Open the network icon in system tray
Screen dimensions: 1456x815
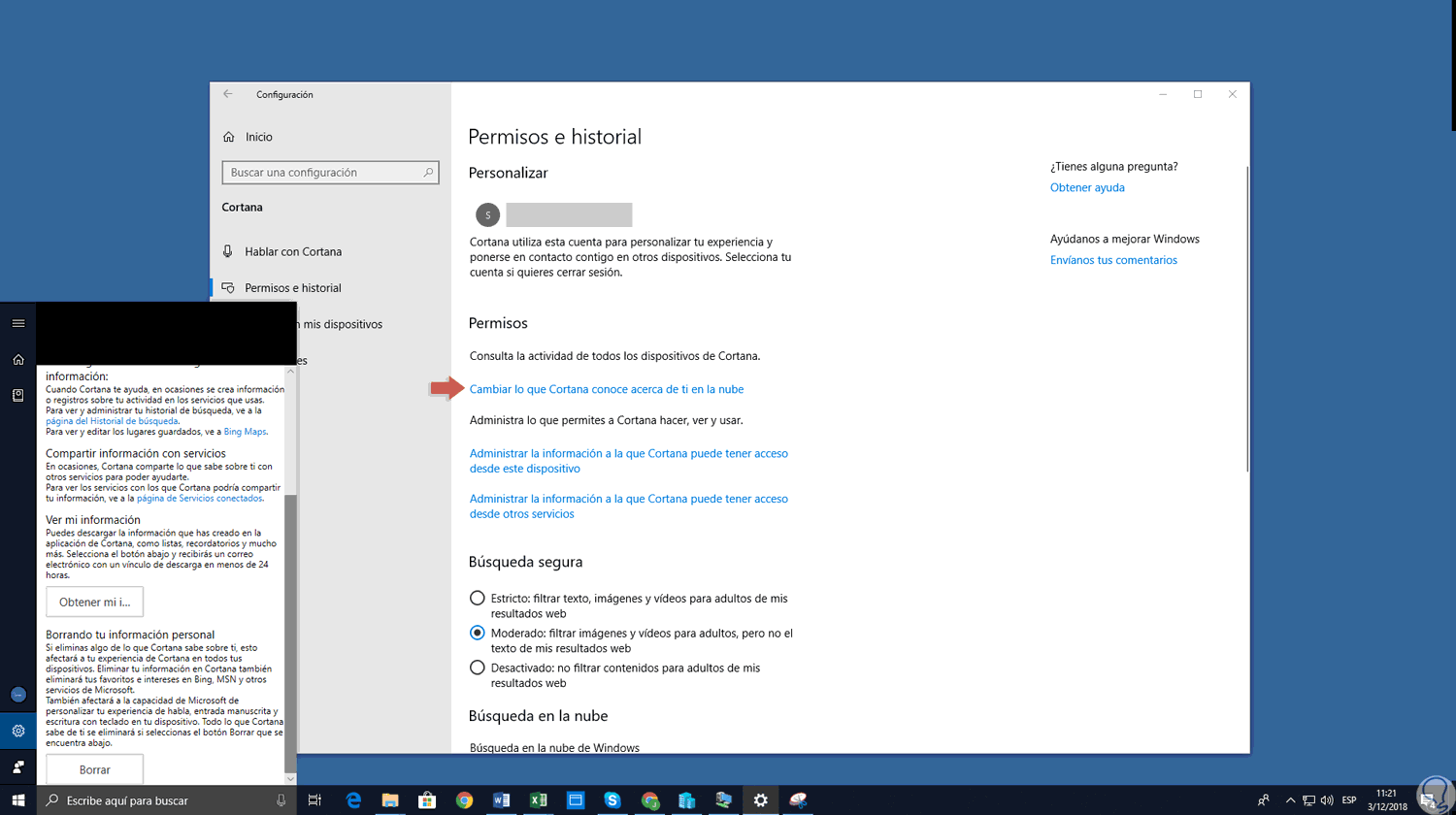tap(1308, 800)
